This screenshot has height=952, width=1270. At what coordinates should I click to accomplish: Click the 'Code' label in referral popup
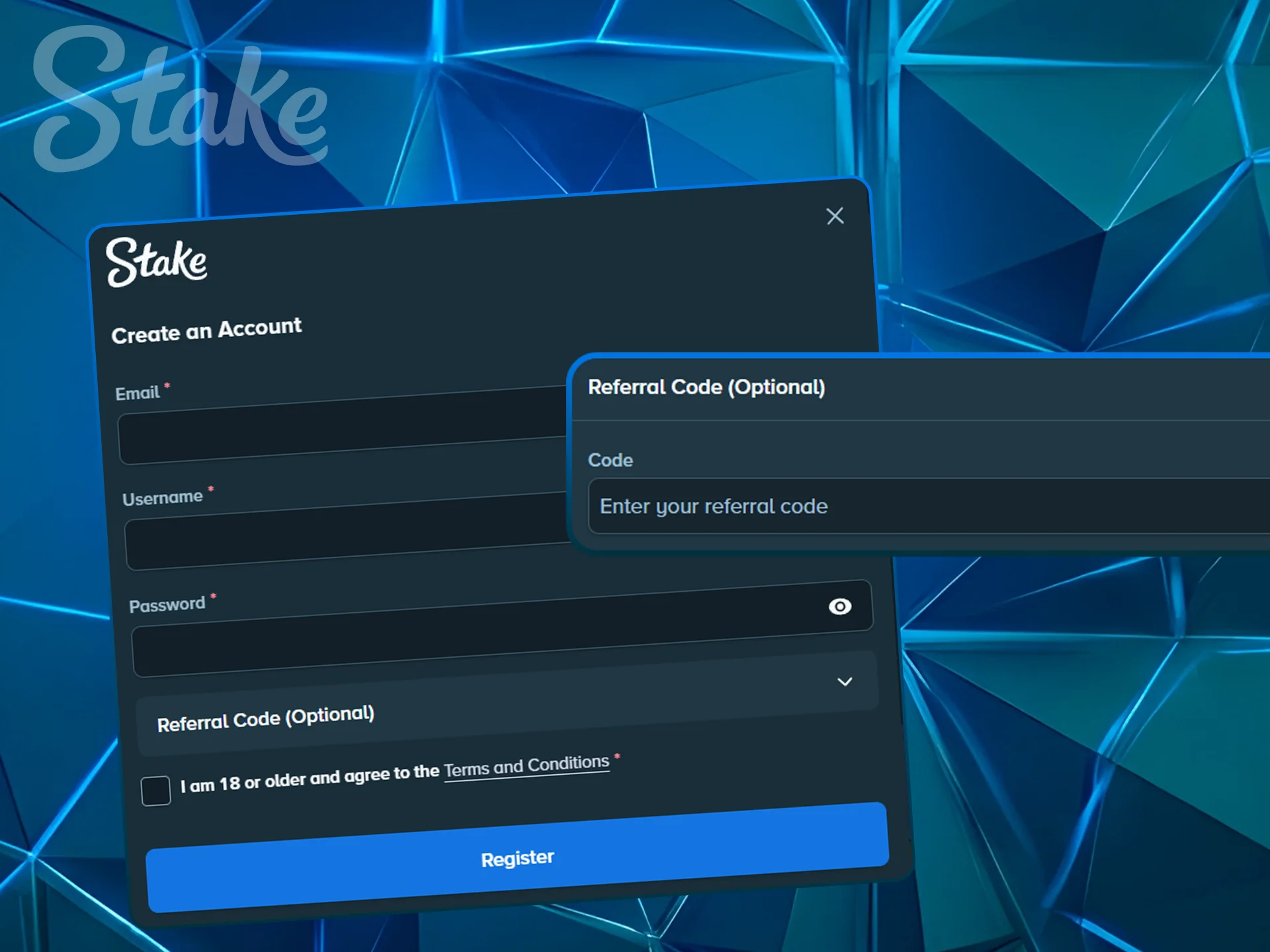[611, 460]
